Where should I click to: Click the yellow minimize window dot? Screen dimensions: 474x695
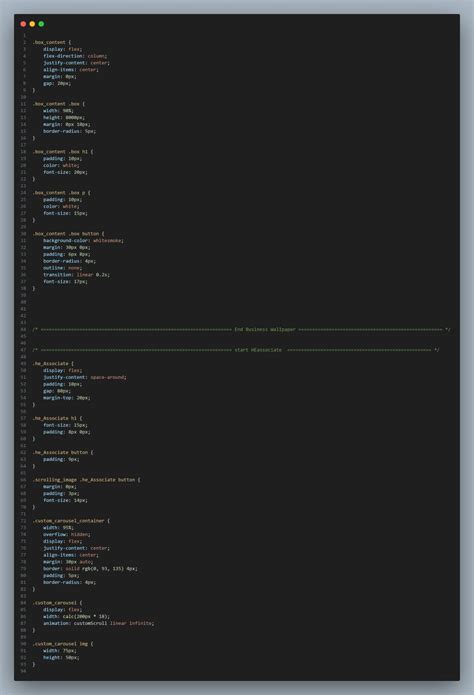click(32, 24)
